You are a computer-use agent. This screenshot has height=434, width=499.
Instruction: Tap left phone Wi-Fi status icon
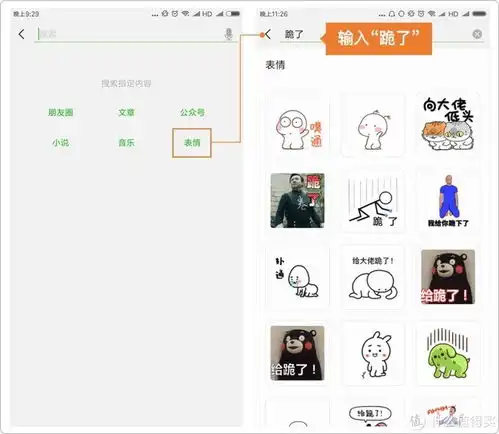click(185, 14)
